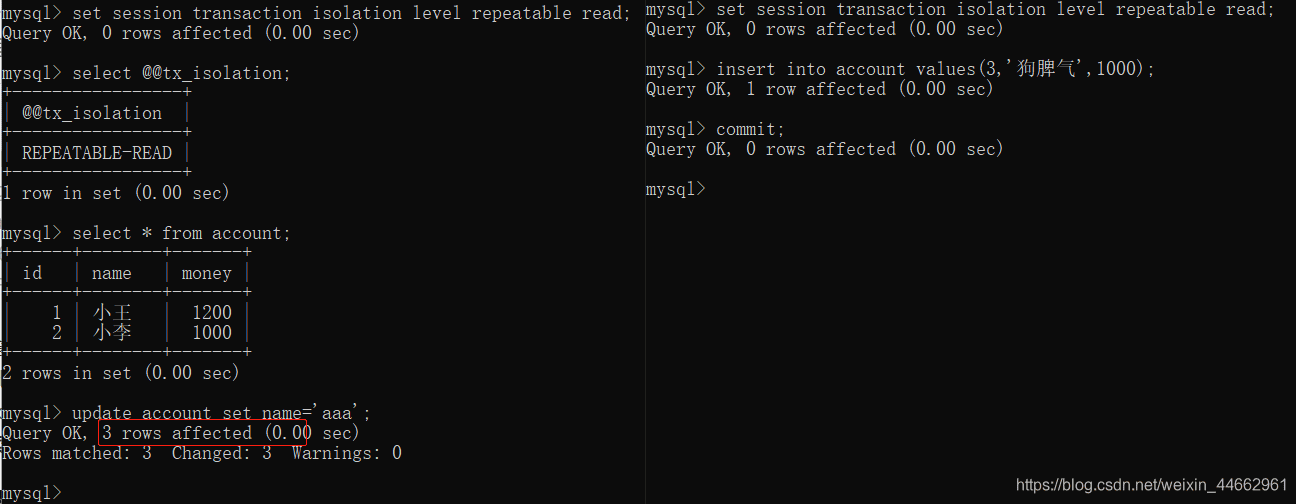This screenshot has width=1296, height=504.
Task: Click the empty mysql prompt in the left terminal
Action: (x=32, y=493)
